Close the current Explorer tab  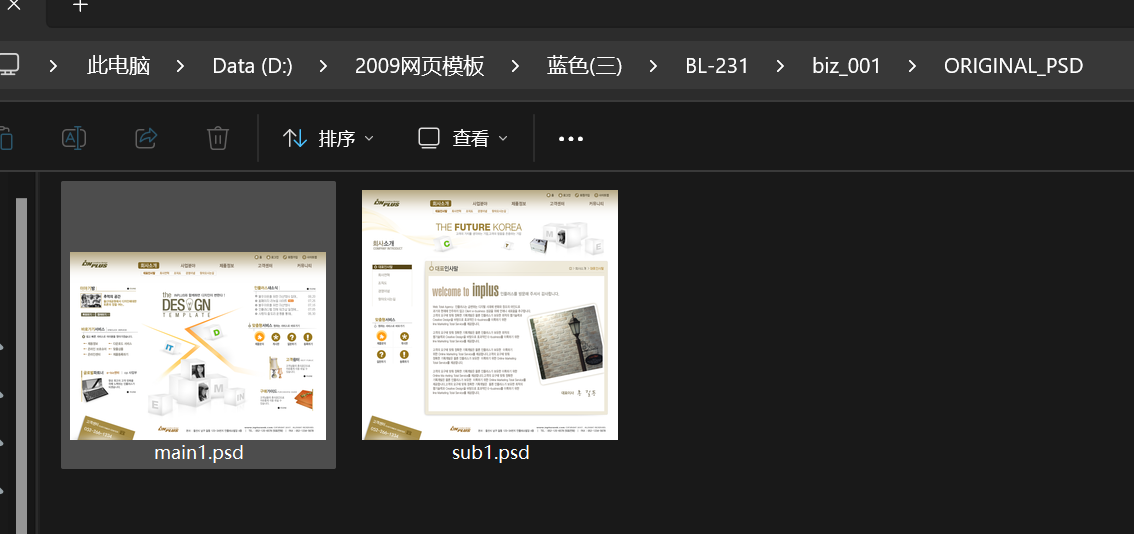click(14, 6)
